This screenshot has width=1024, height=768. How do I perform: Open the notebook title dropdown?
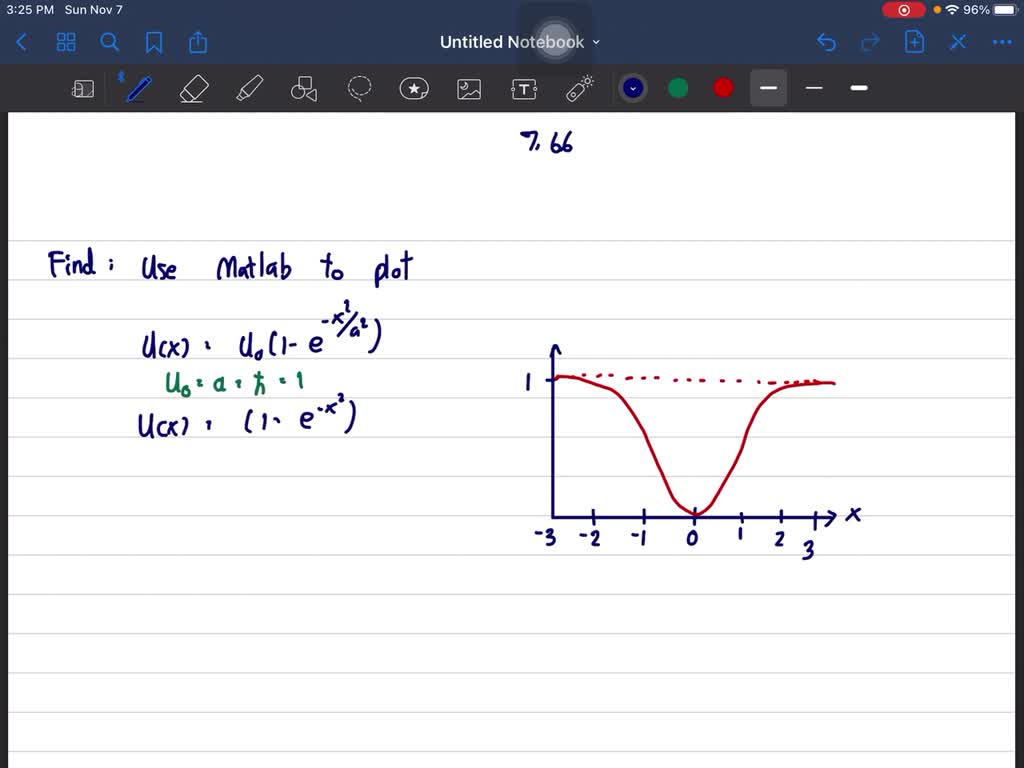pyautogui.click(x=596, y=42)
